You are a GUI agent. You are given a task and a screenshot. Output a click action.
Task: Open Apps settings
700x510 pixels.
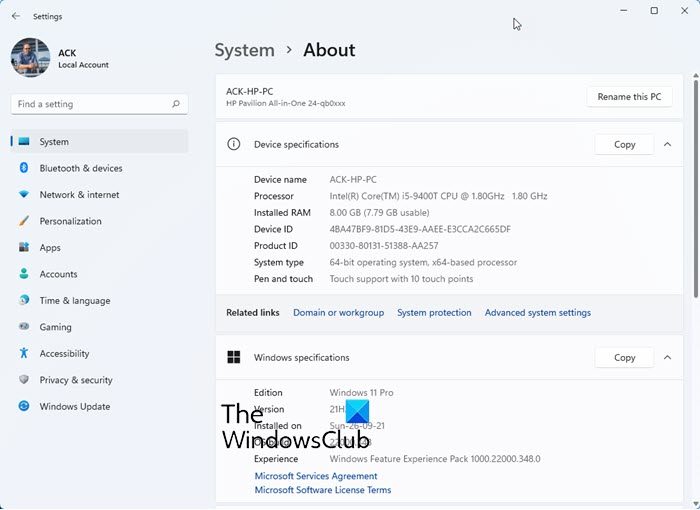[99, 248]
